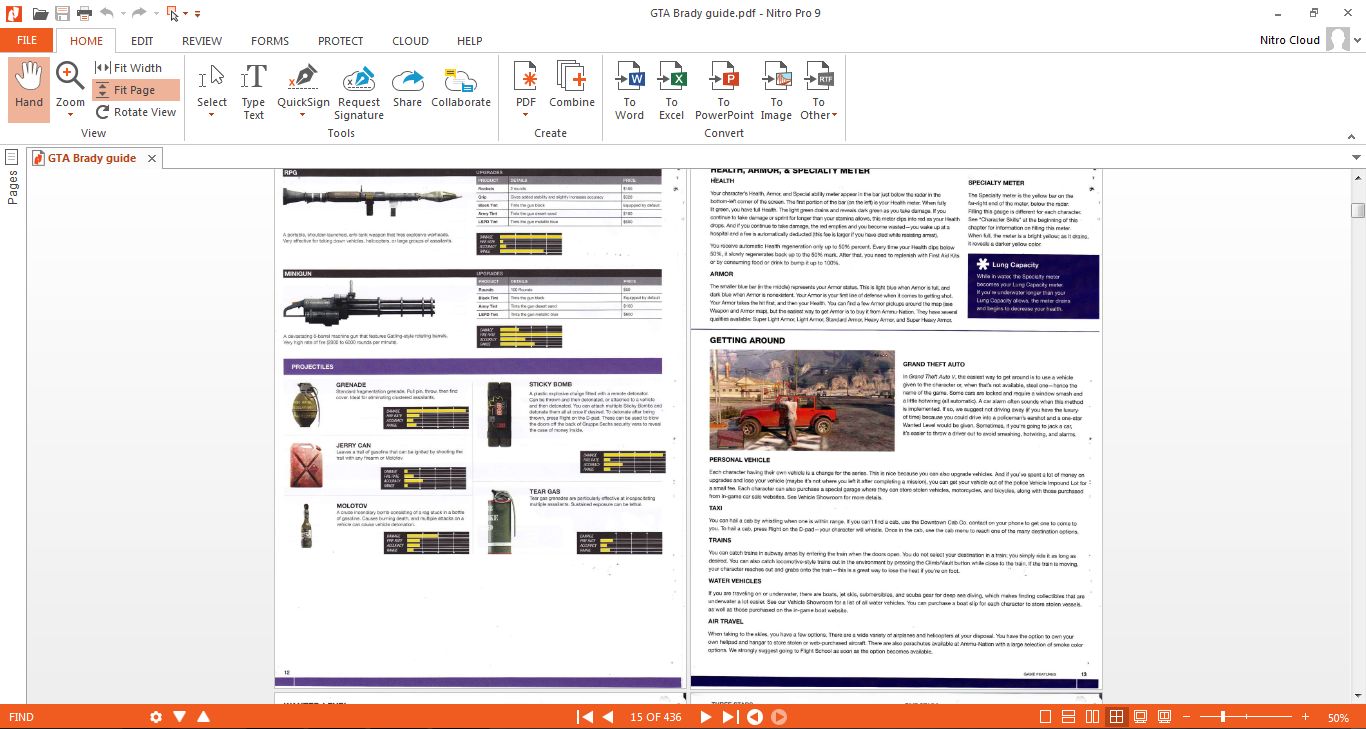Switch to single page view
Viewport: 1366px width, 729px height.
pos(1045,717)
